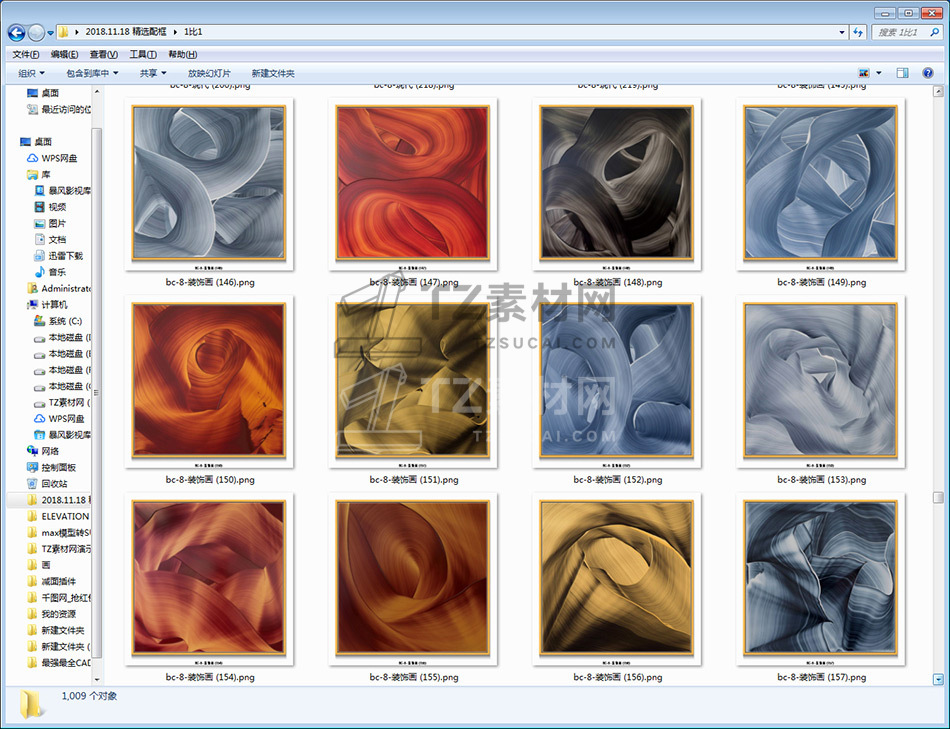The height and width of the screenshot is (729, 950).
Task: Select thumbnail bc-8-装饰画 (147).png
Action: point(413,183)
